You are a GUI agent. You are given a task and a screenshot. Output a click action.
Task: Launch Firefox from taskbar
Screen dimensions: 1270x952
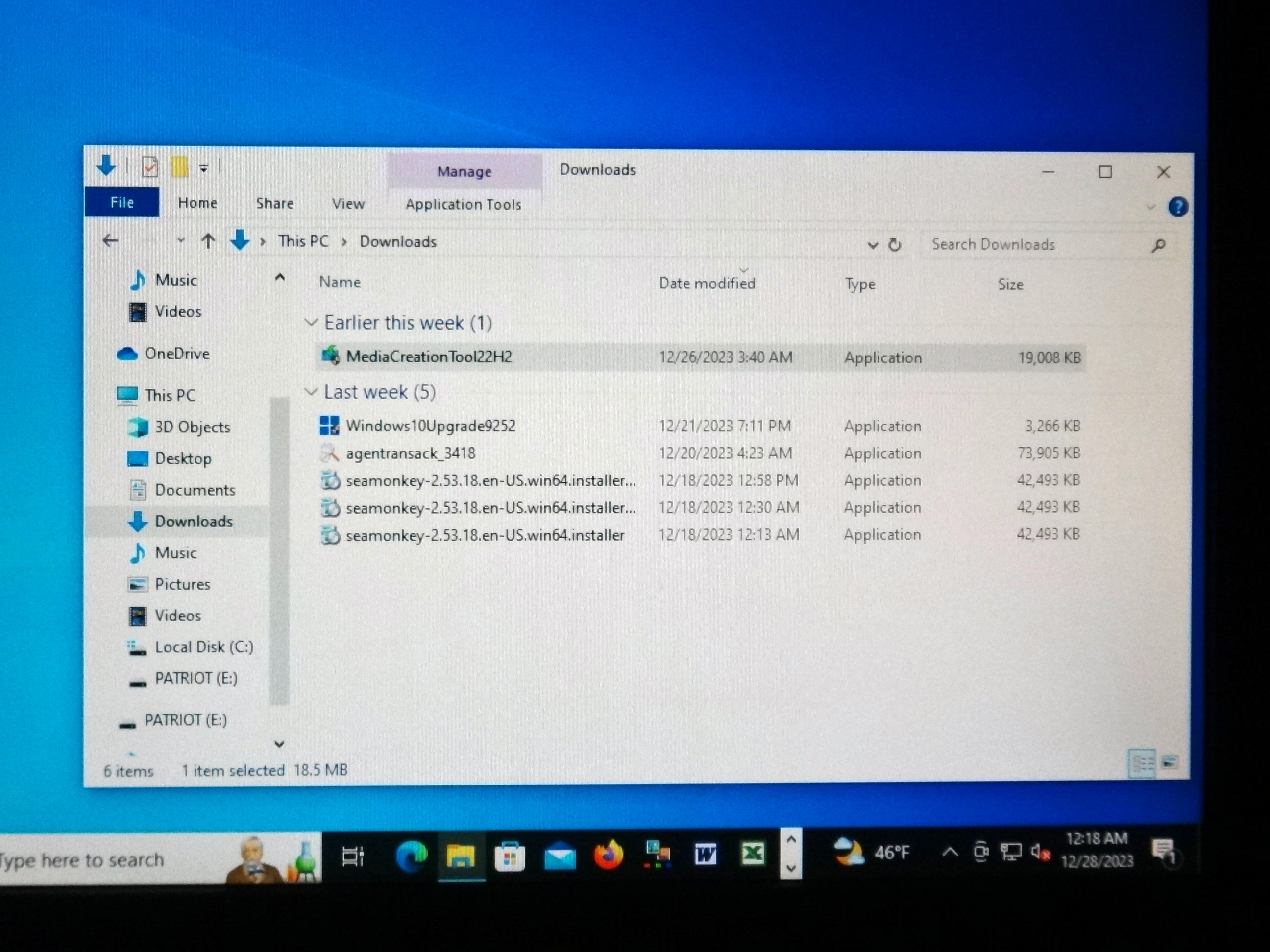click(x=608, y=856)
